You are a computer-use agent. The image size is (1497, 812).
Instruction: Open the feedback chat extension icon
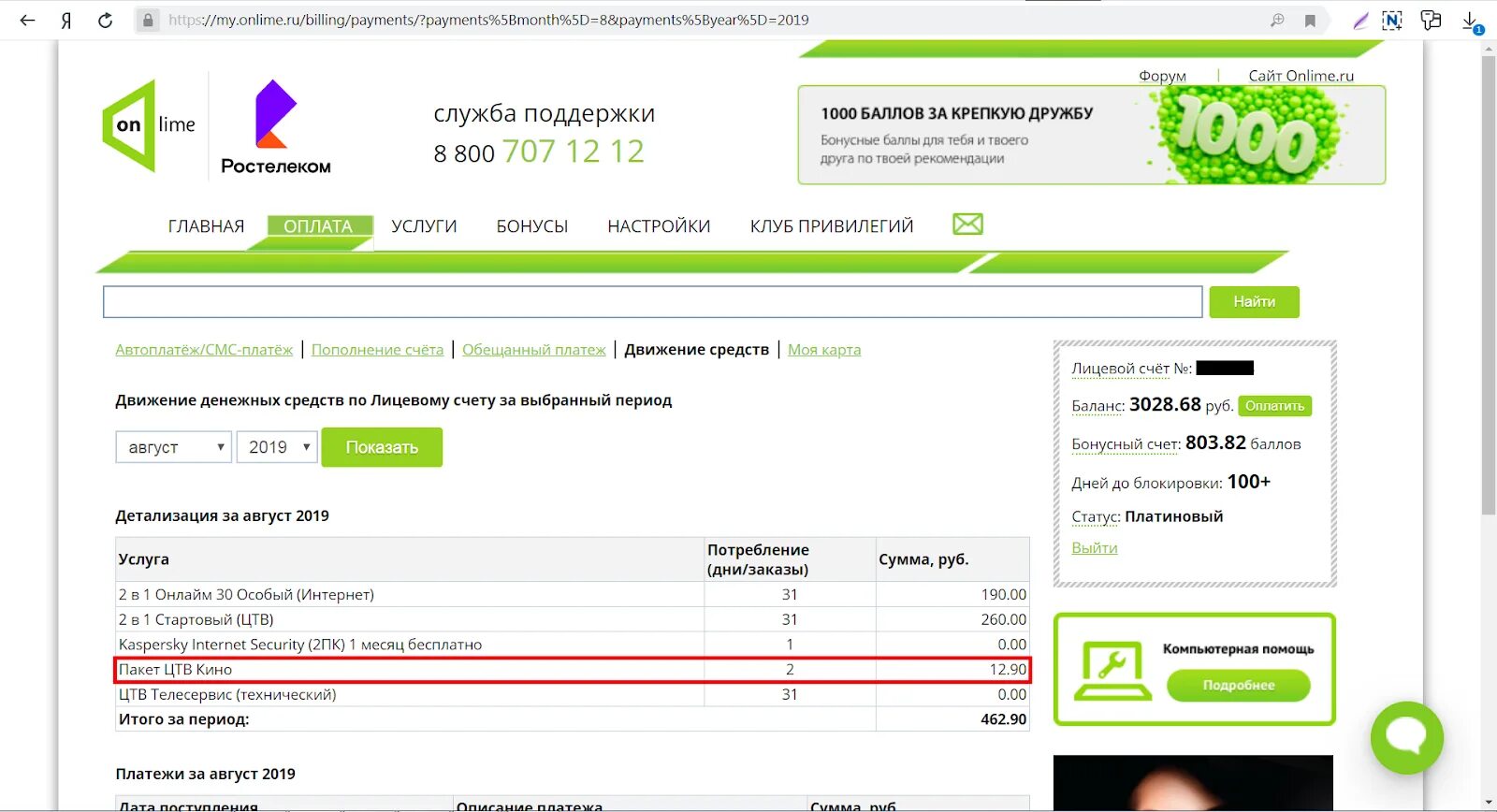(x=1431, y=20)
